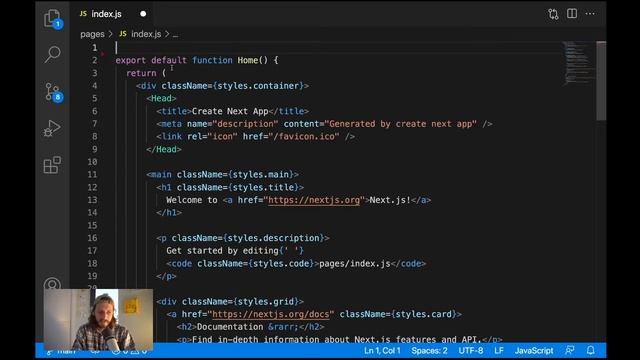Click line number 11 in the gutter
The width and height of the screenshot is (640, 360).
coord(92,174)
